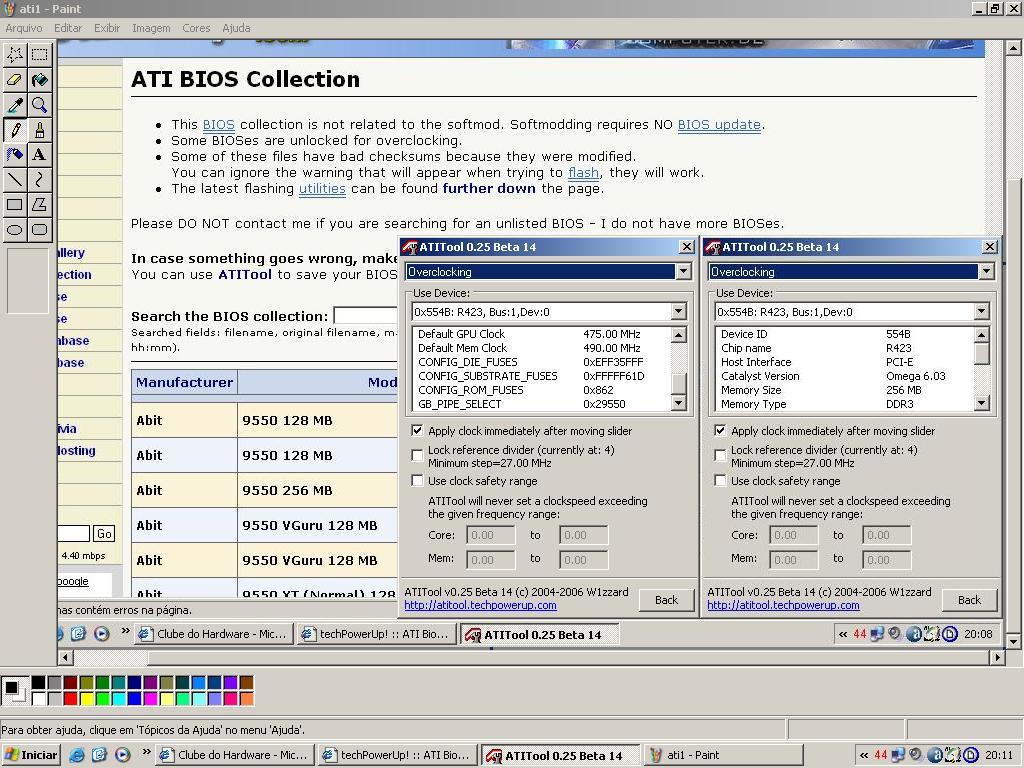
Task: Click the horizontal scrollbar left arrow in Paint
Action: tap(65, 657)
